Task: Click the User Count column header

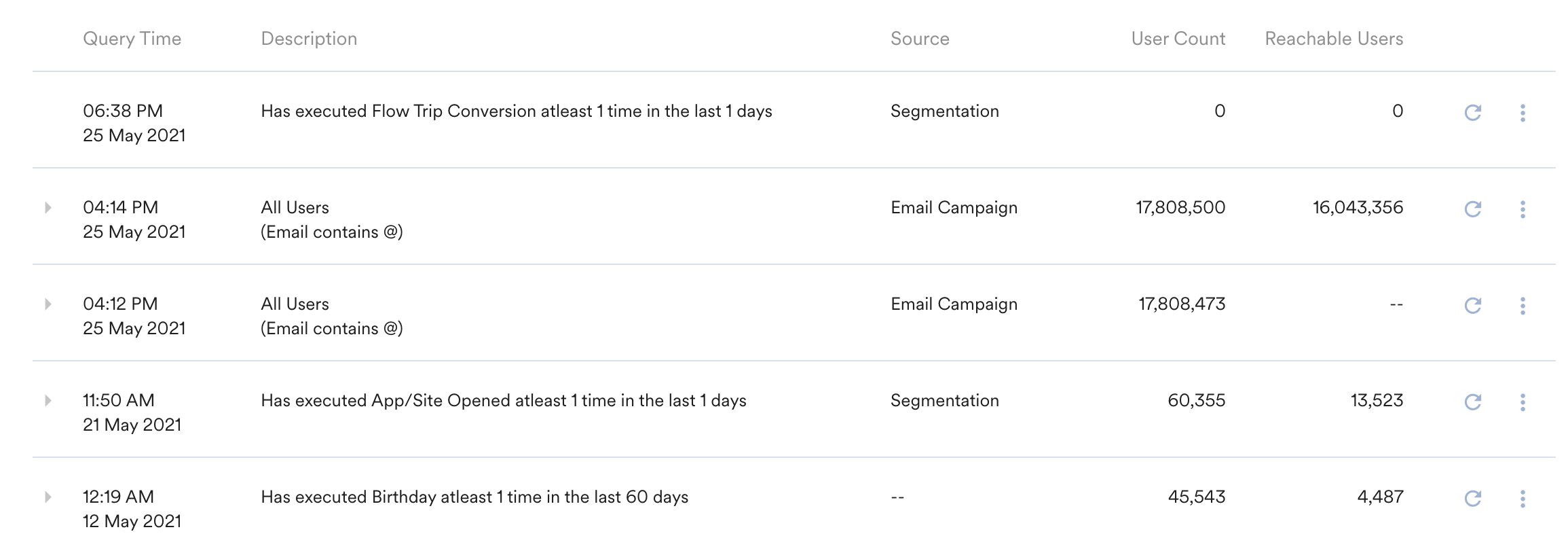Action: coord(1178,39)
